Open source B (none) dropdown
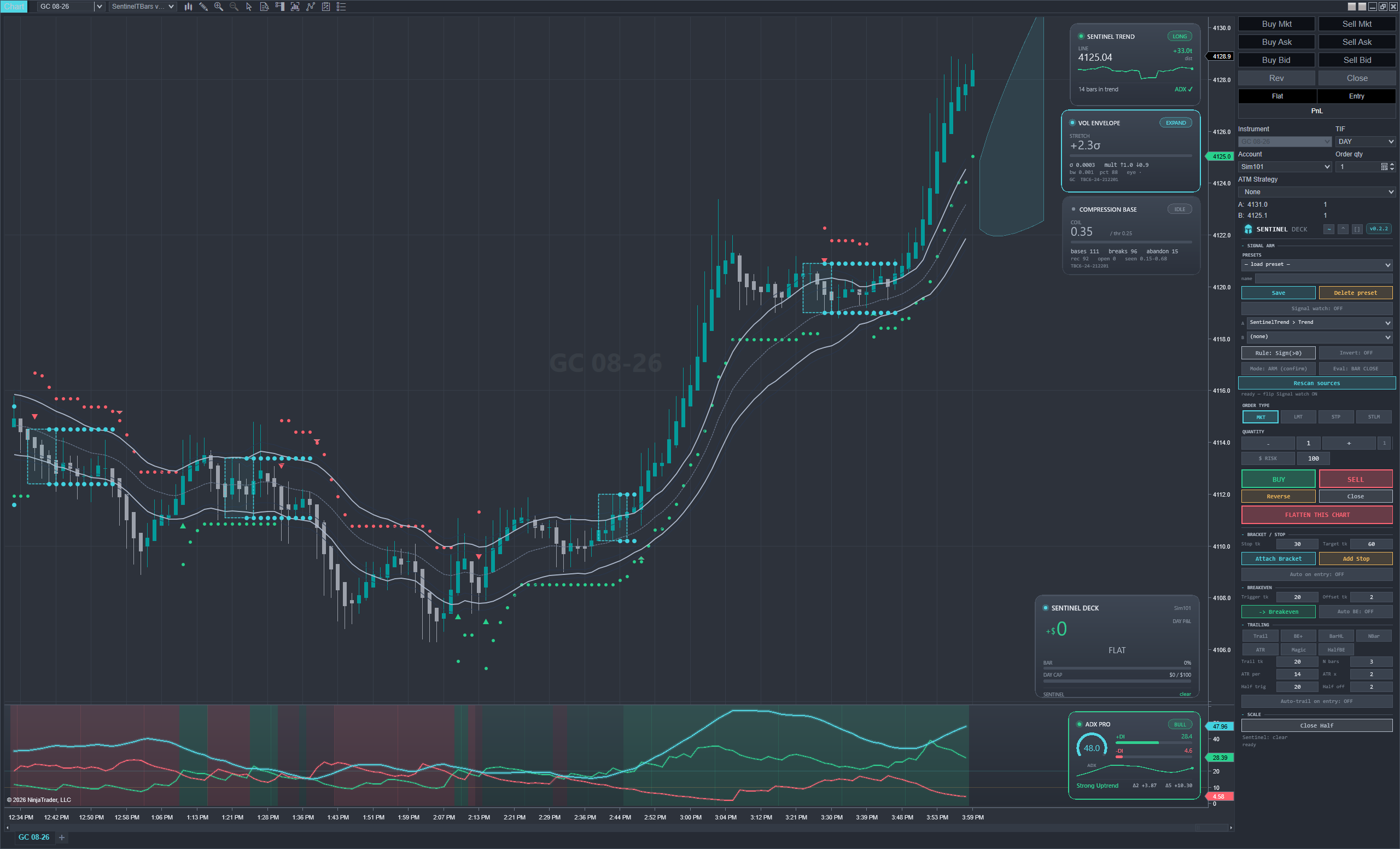1400x849 pixels. click(x=1319, y=337)
